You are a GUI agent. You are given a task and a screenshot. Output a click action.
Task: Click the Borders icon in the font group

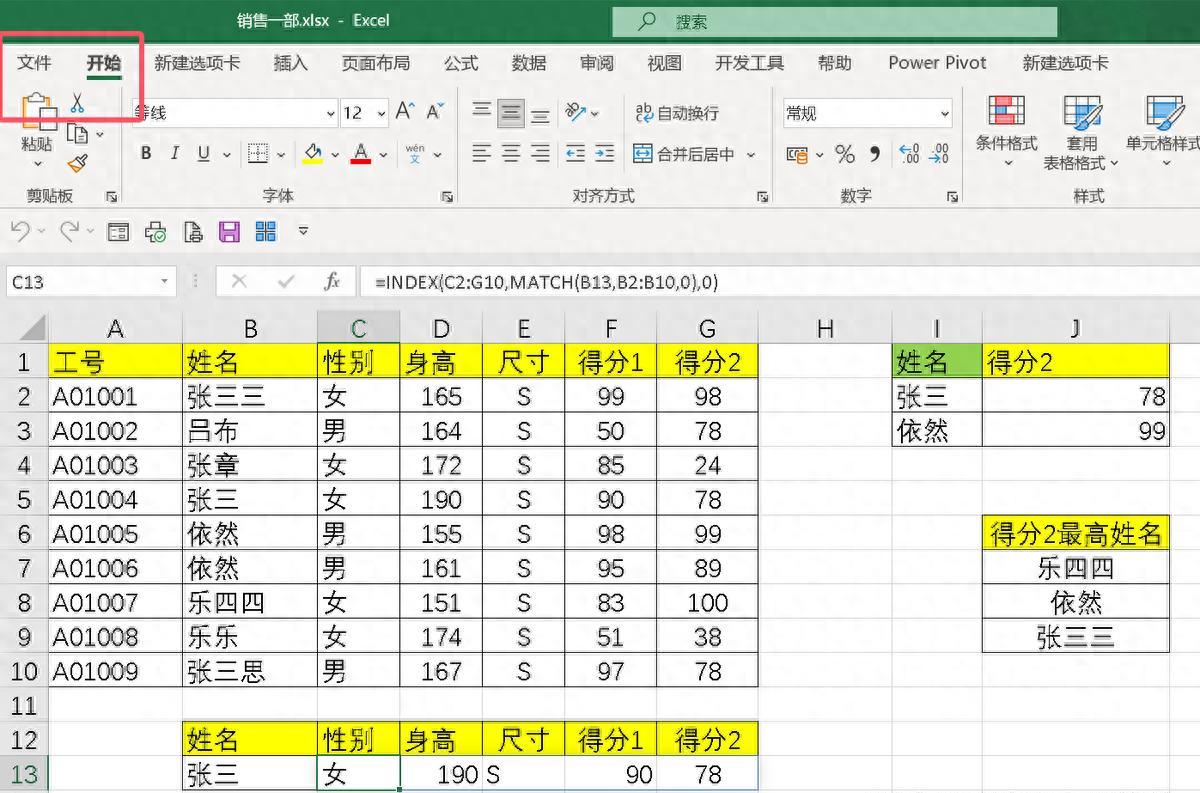pyautogui.click(x=258, y=154)
